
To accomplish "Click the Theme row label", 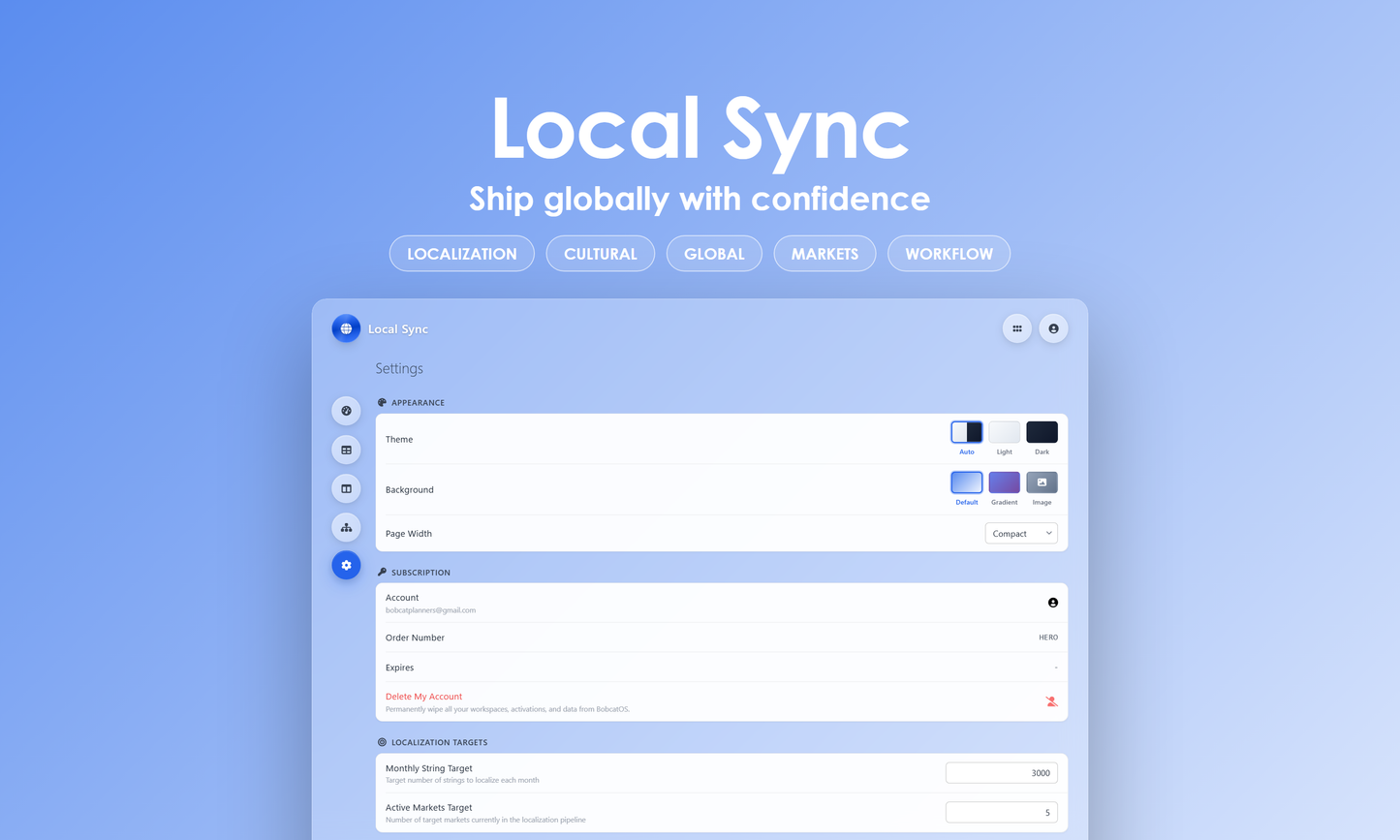I will pyautogui.click(x=399, y=439).
